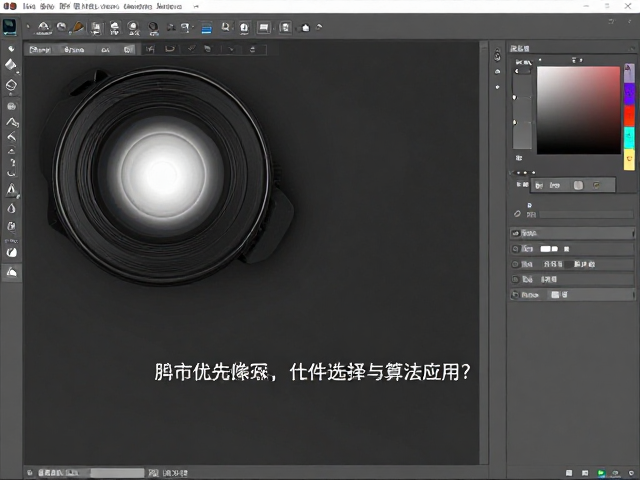Screen dimensions: 640x480
Task: Click the empty input field below the color panel
Action: (587, 214)
